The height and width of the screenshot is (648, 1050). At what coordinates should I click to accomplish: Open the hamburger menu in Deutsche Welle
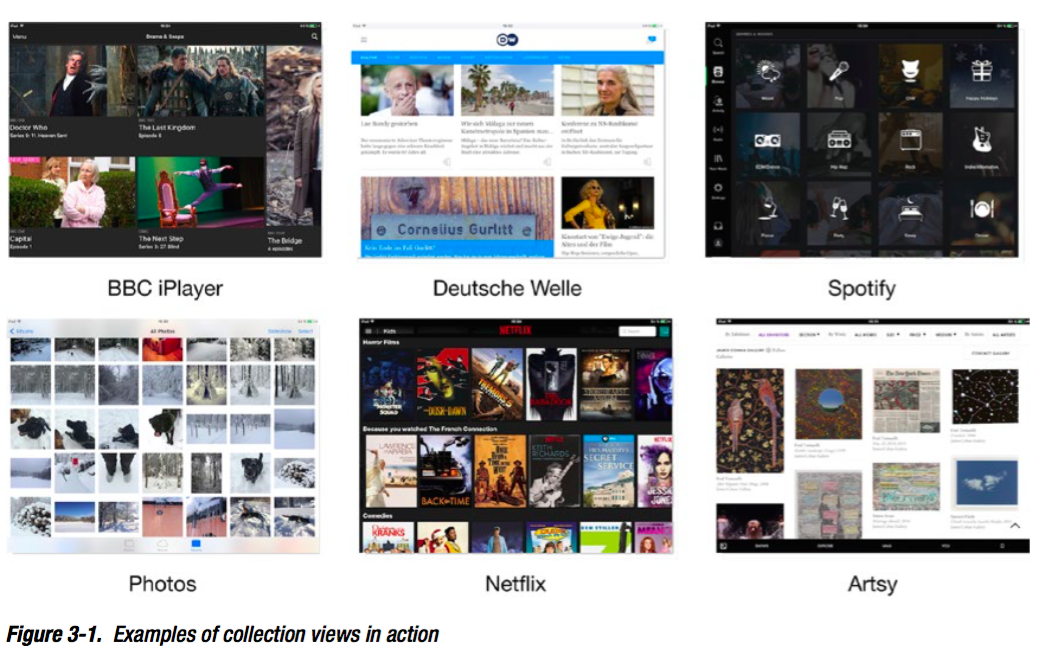click(x=364, y=39)
